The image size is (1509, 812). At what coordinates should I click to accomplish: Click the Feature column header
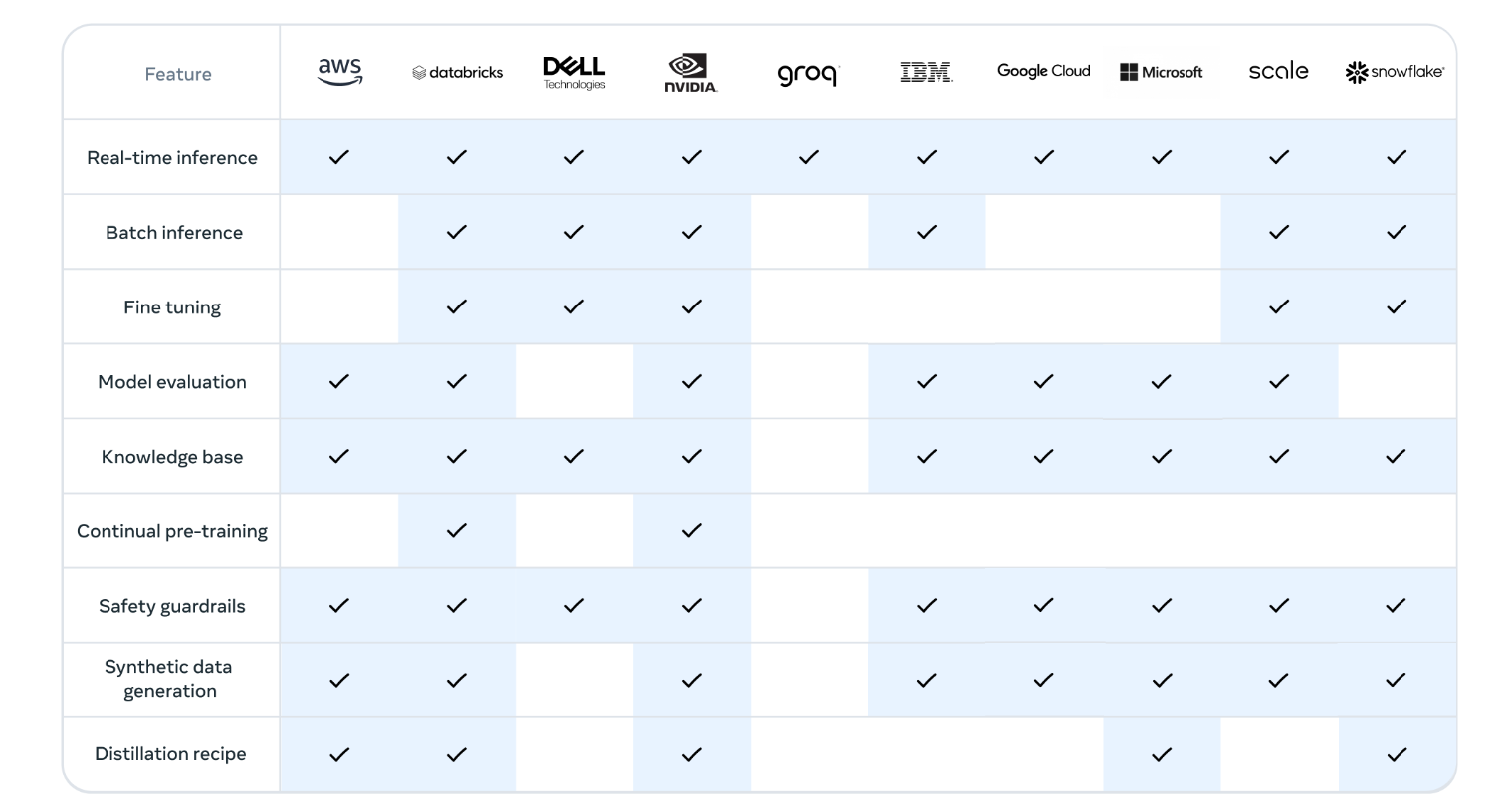pos(178,74)
